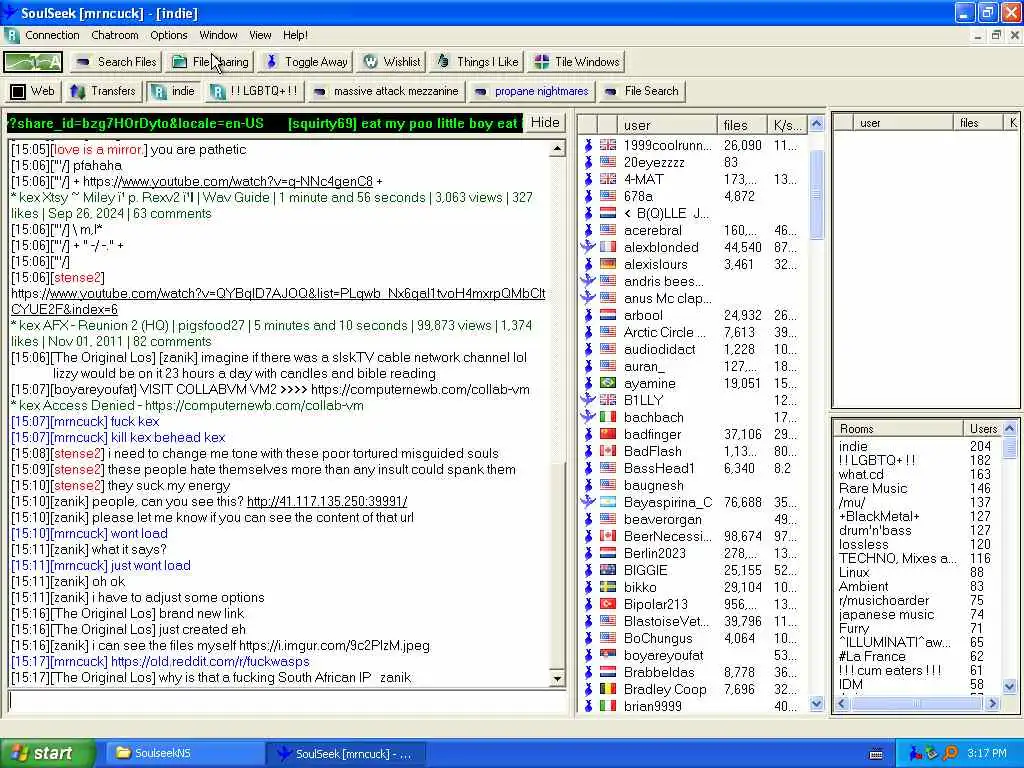Select the drum'n'bass room
The height and width of the screenshot is (768, 1024).
tap(875, 530)
